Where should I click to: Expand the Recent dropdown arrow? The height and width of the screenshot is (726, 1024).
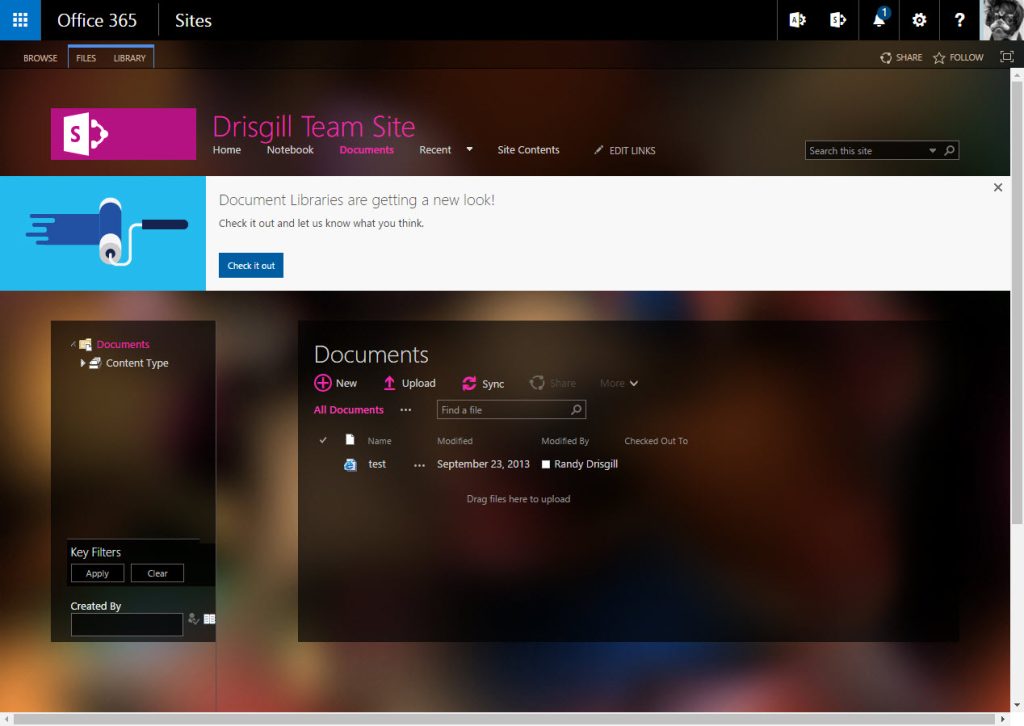point(469,150)
